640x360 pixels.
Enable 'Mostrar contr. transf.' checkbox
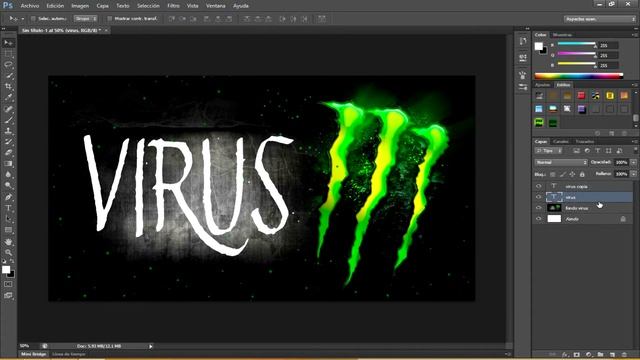click(x=109, y=19)
